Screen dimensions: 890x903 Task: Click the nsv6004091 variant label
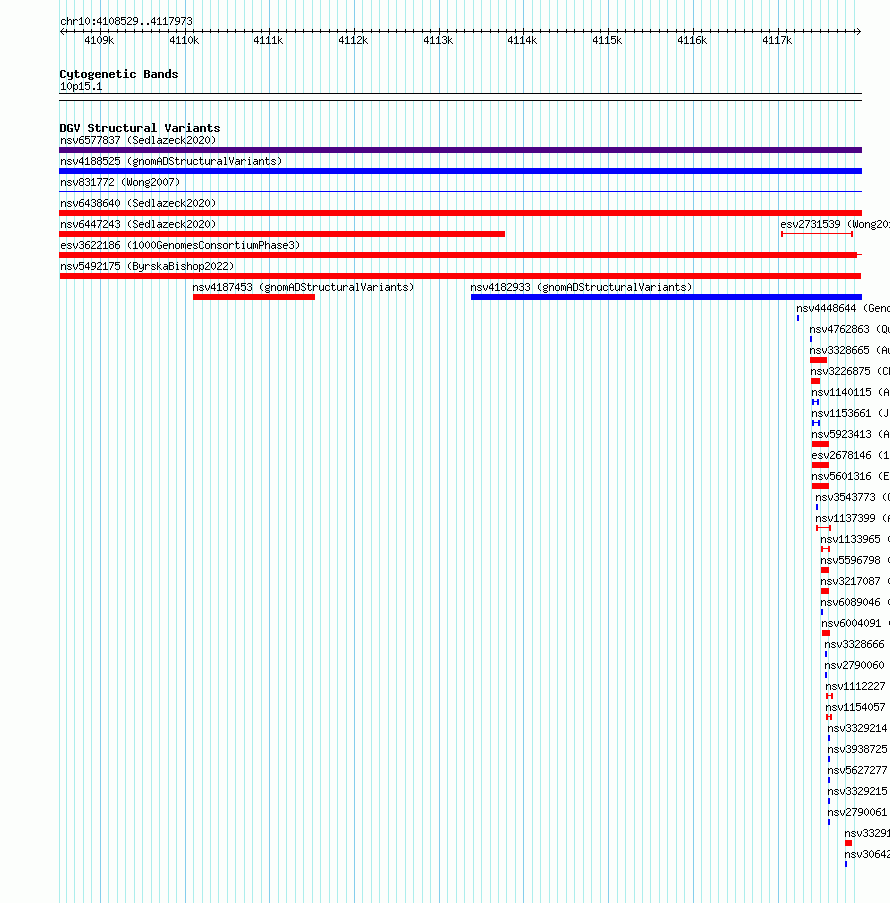(855, 624)
